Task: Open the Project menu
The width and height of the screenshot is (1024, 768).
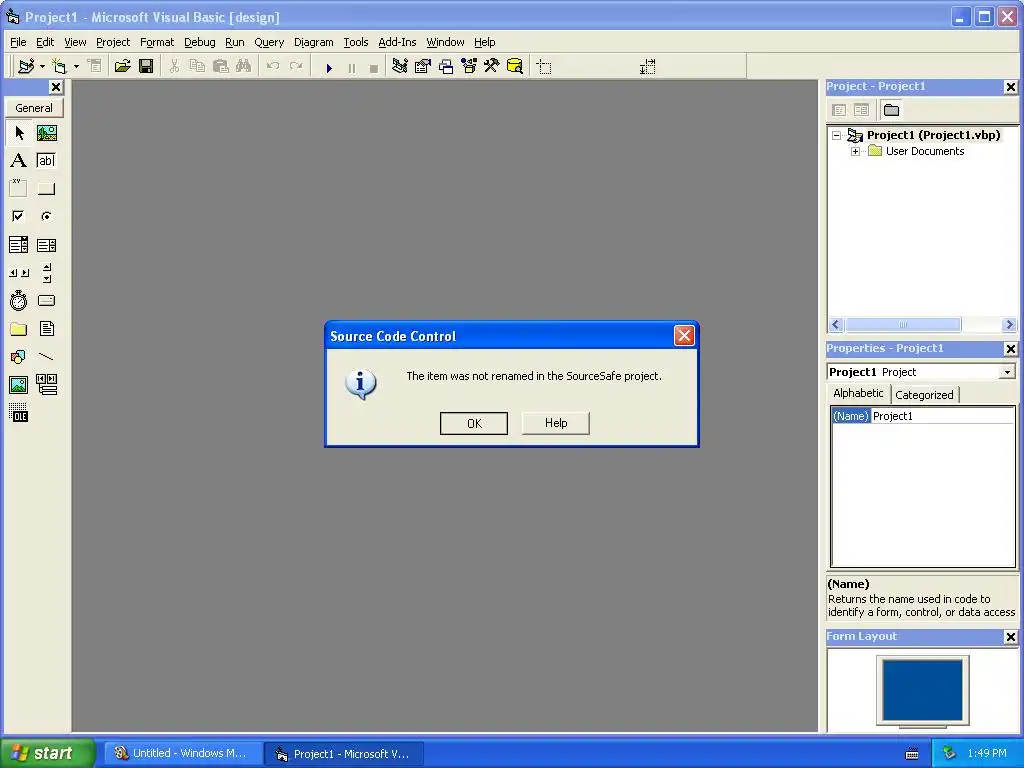Action: 113,42
